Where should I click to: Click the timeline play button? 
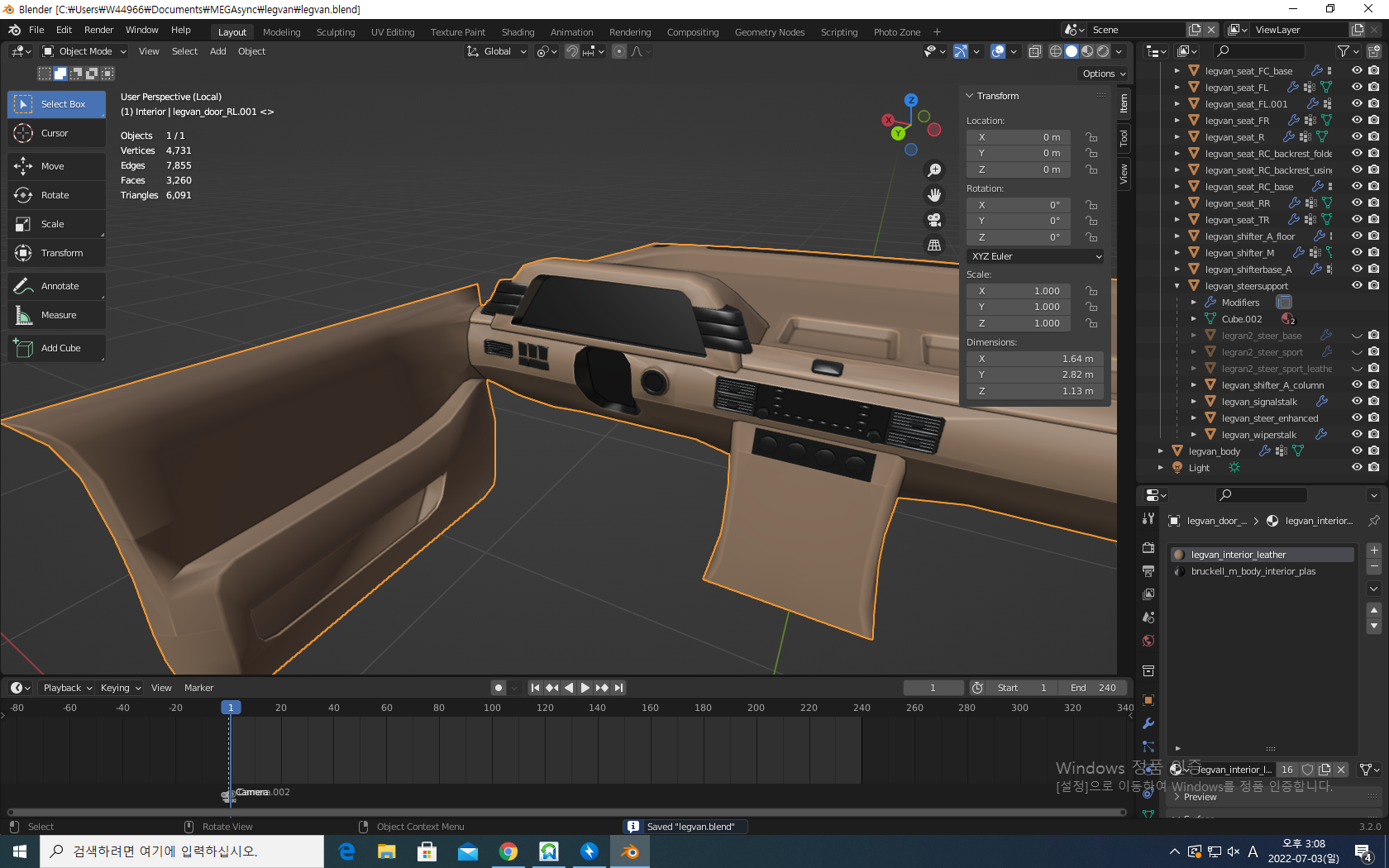tap(585, 688)
